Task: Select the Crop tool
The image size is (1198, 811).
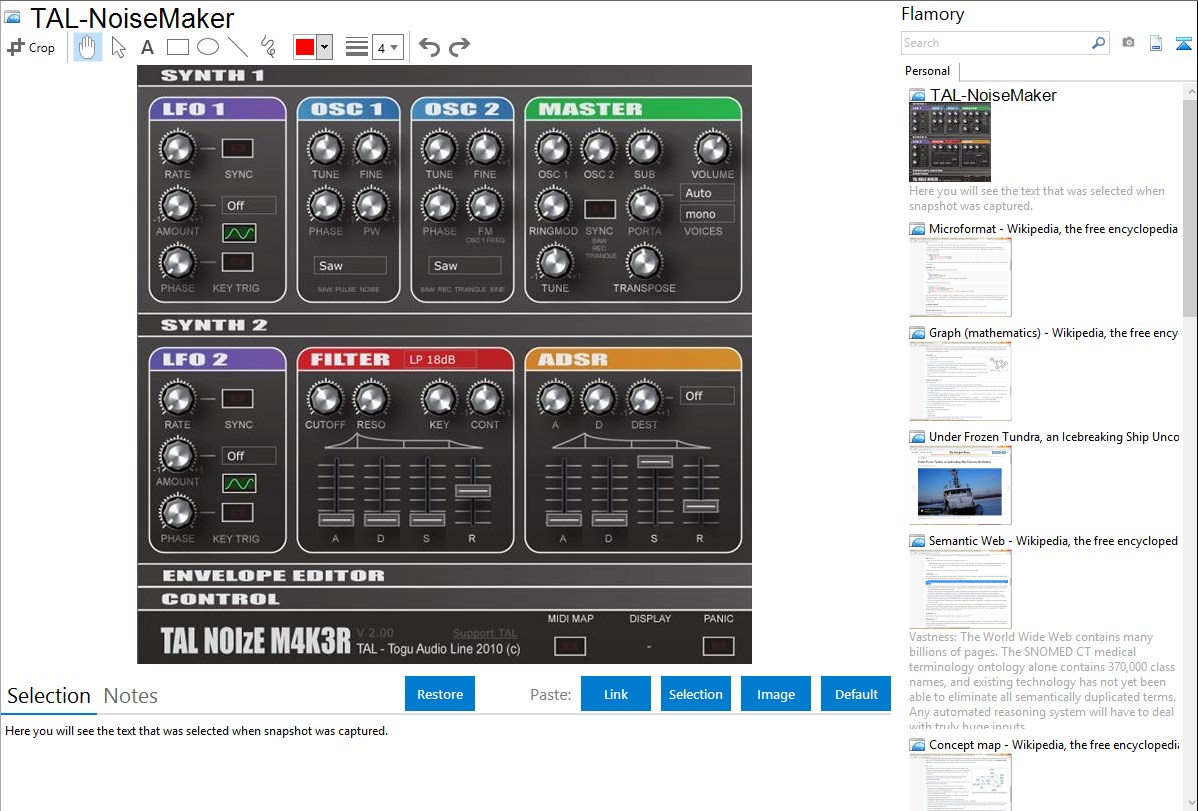Action: click(31, 47)
